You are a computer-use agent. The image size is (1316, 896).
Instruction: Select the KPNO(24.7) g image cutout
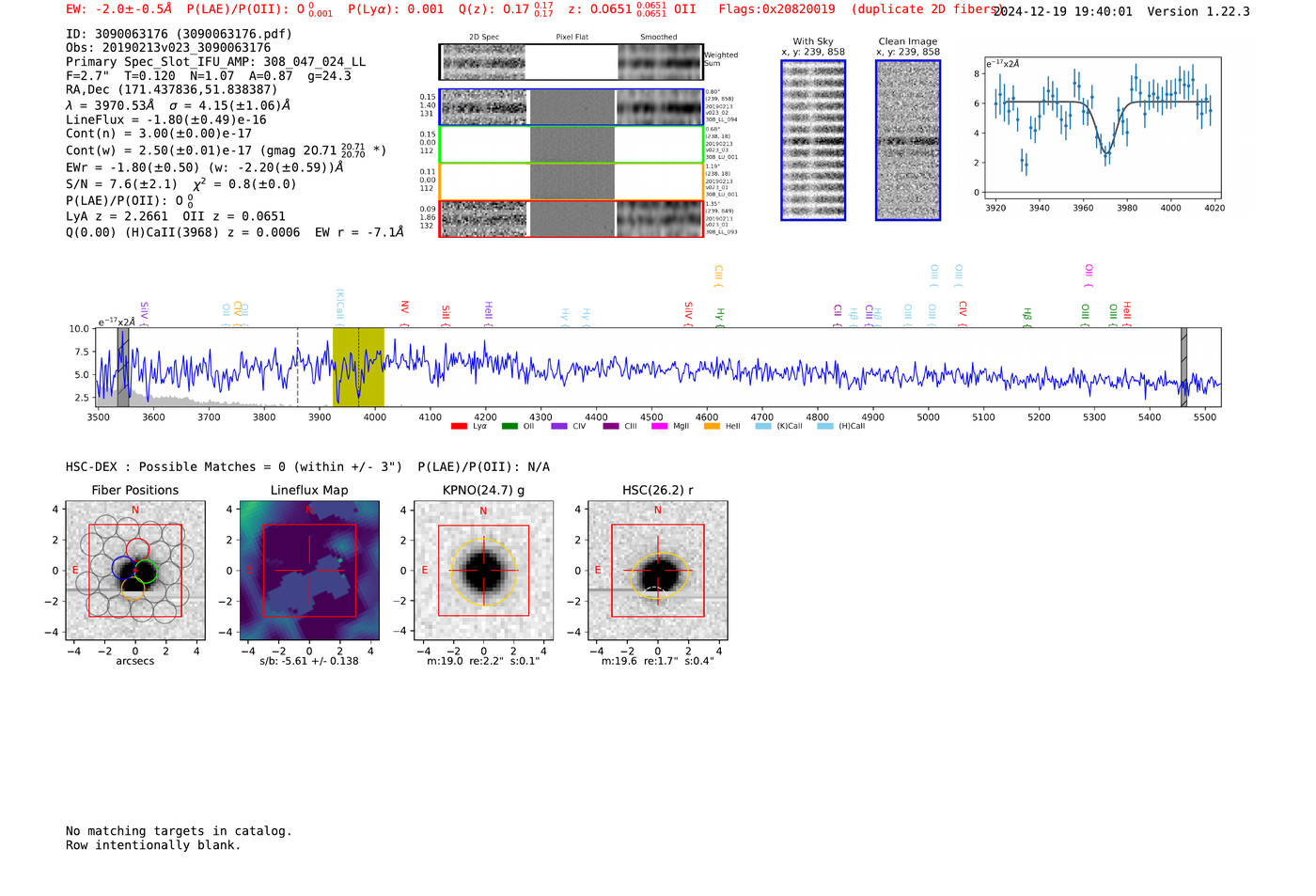click(483, 571)
